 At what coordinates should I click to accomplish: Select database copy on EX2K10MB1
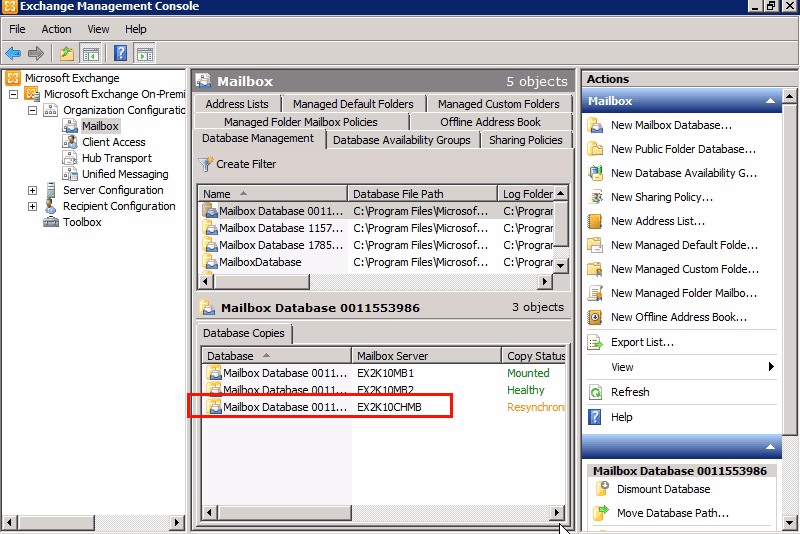coord(384,373)
